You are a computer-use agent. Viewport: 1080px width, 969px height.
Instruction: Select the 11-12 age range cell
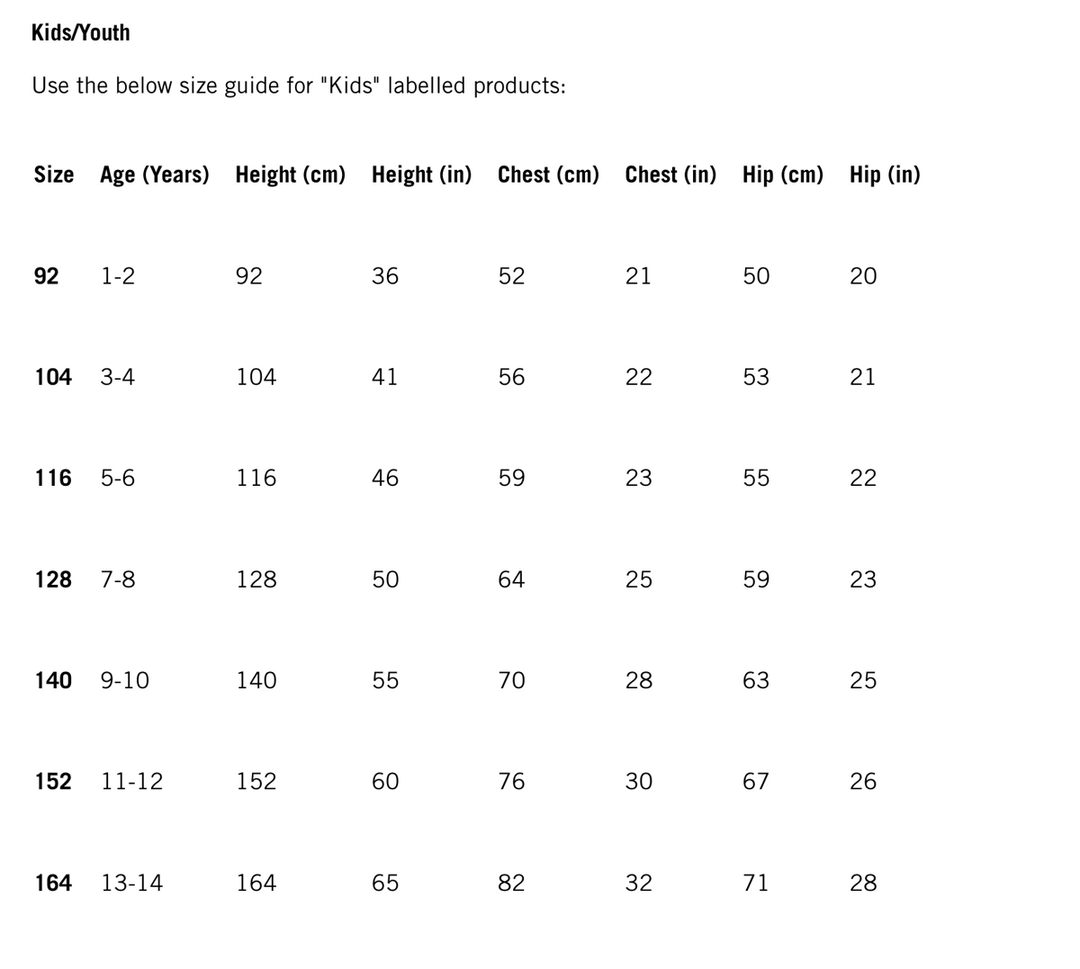131,781
